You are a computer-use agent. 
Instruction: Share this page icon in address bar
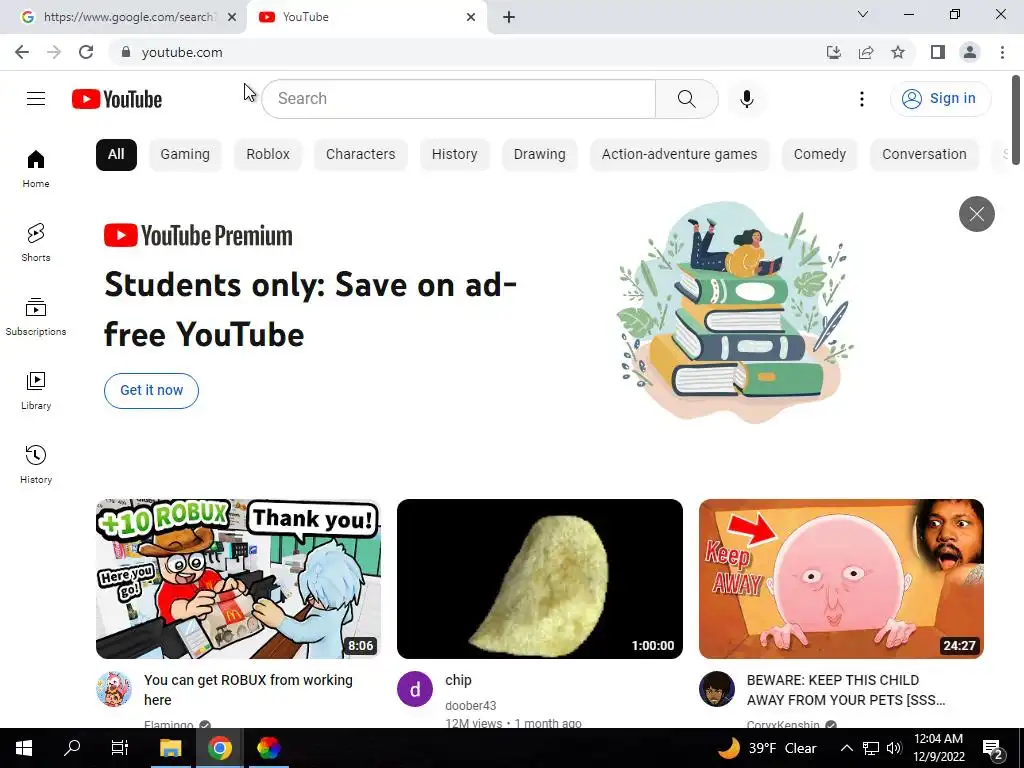[866, 52]
